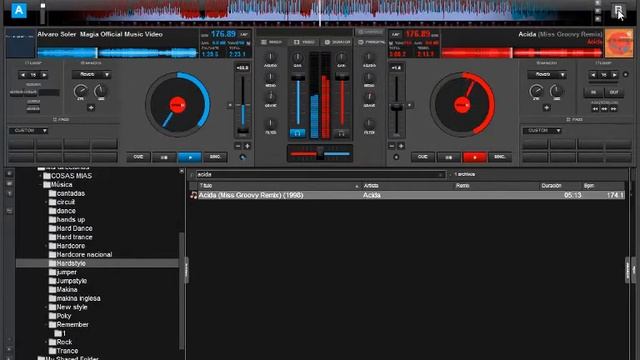This screenshot has width=640, height=360.
Task: Click the crossfader
Action: [320, 153]
